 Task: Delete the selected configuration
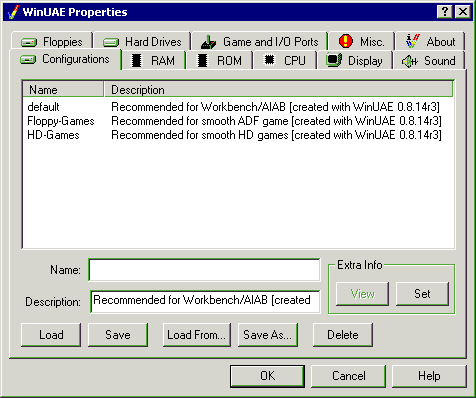pyautogui.click(x=343, y=335)
